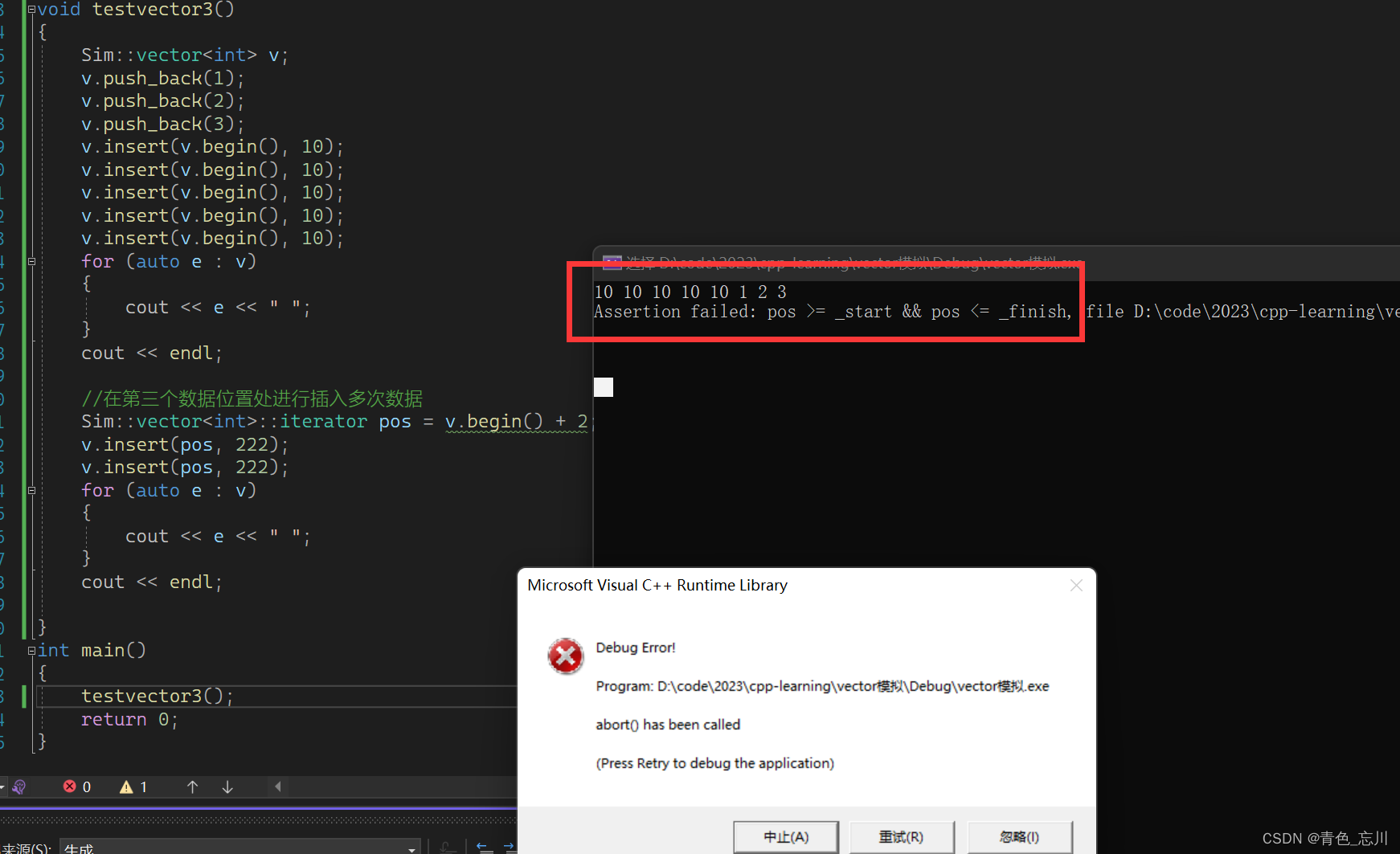The width and height of the screenshot is (1400, 854).
Task: Click the yellow warning count indicator
Action: (133, 787)
